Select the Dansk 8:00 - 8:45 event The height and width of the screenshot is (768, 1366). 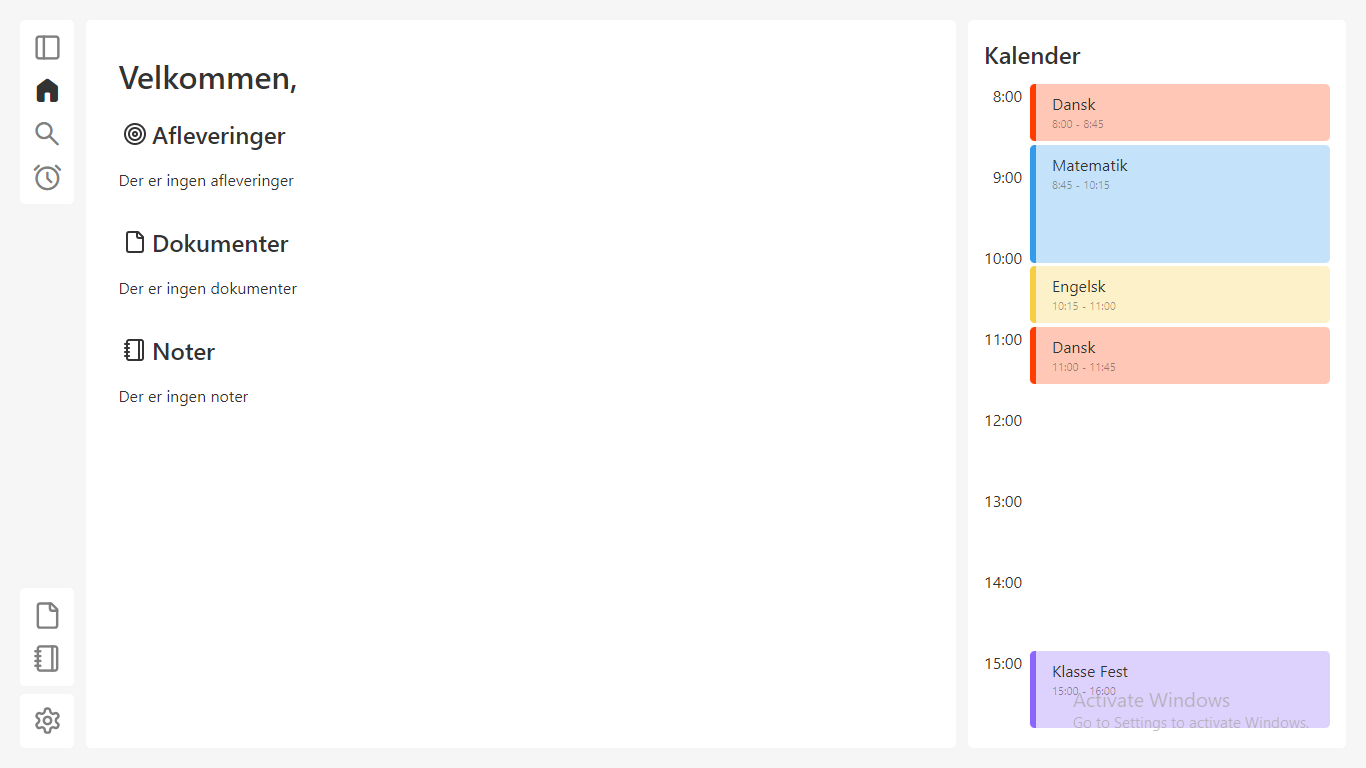[1180, 112]
